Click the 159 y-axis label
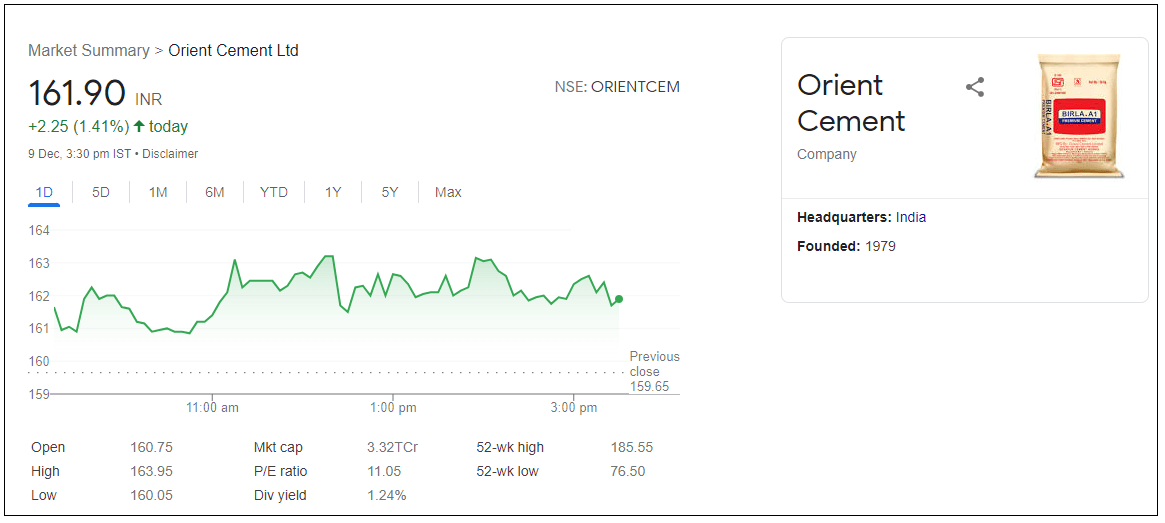This screenshot has height=523, width=1165. 39,394
